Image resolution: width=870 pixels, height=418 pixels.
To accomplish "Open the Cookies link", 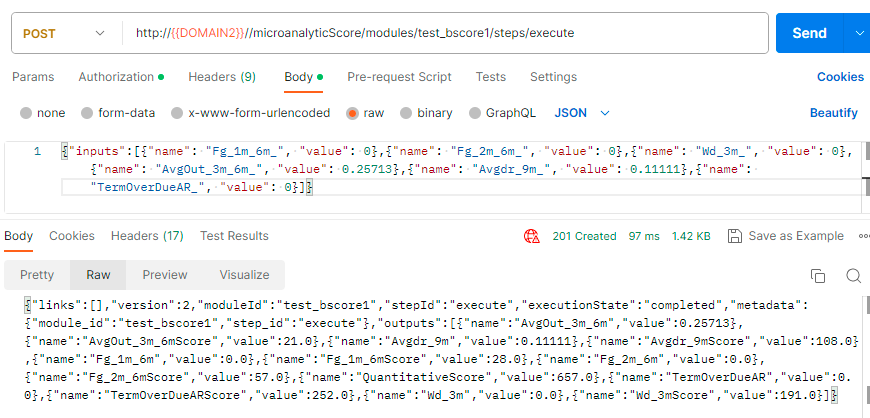I will point(840,77).
